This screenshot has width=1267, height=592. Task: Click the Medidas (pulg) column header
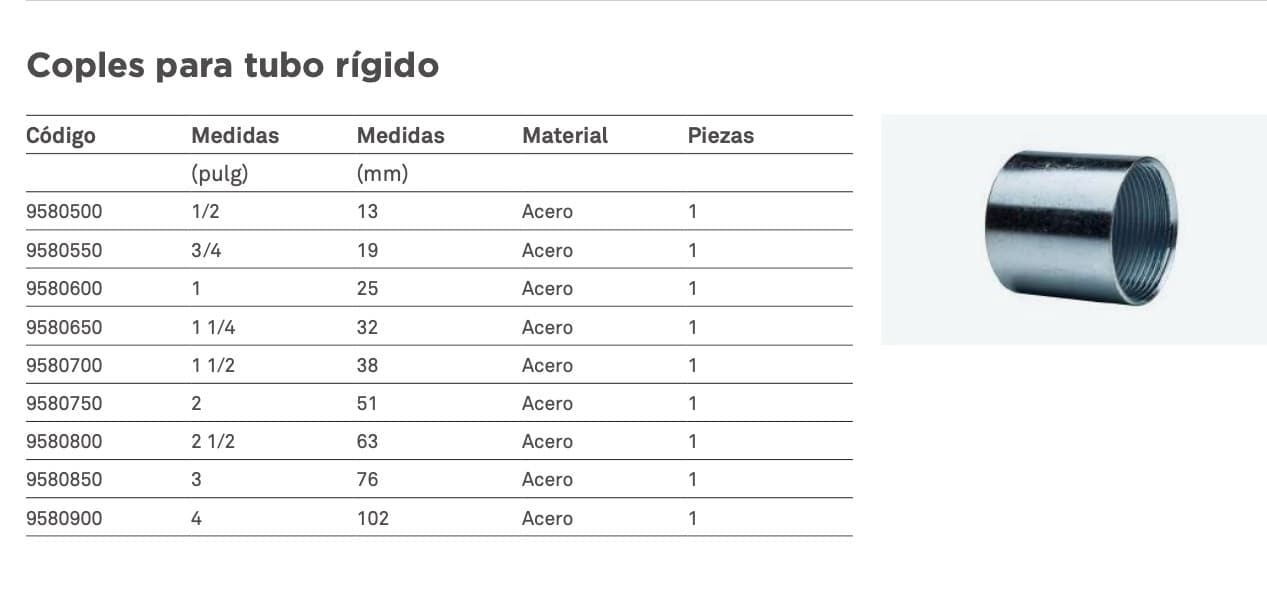(x=235, y=153)
